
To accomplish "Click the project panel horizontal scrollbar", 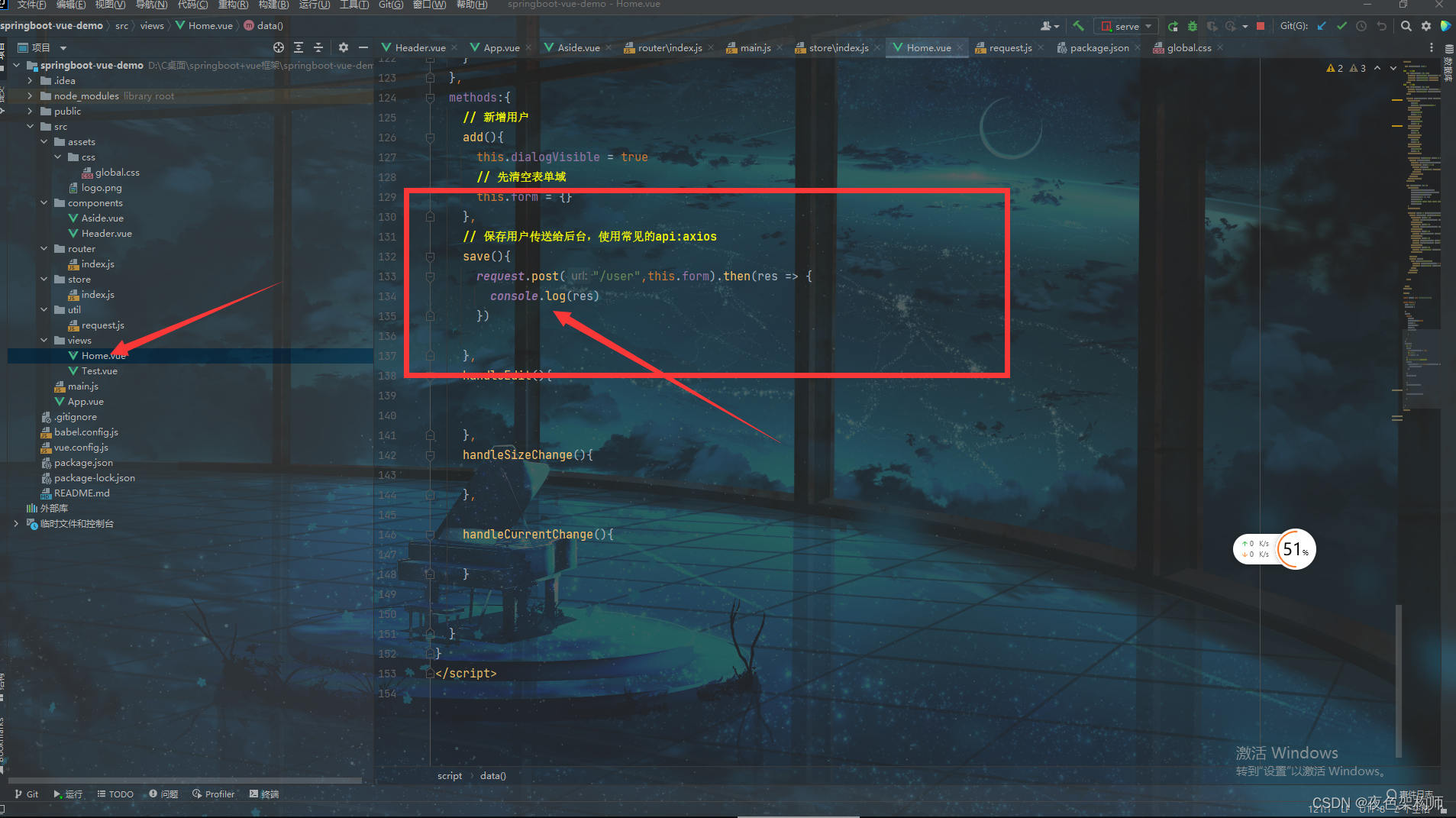I will tap(186, 781).
